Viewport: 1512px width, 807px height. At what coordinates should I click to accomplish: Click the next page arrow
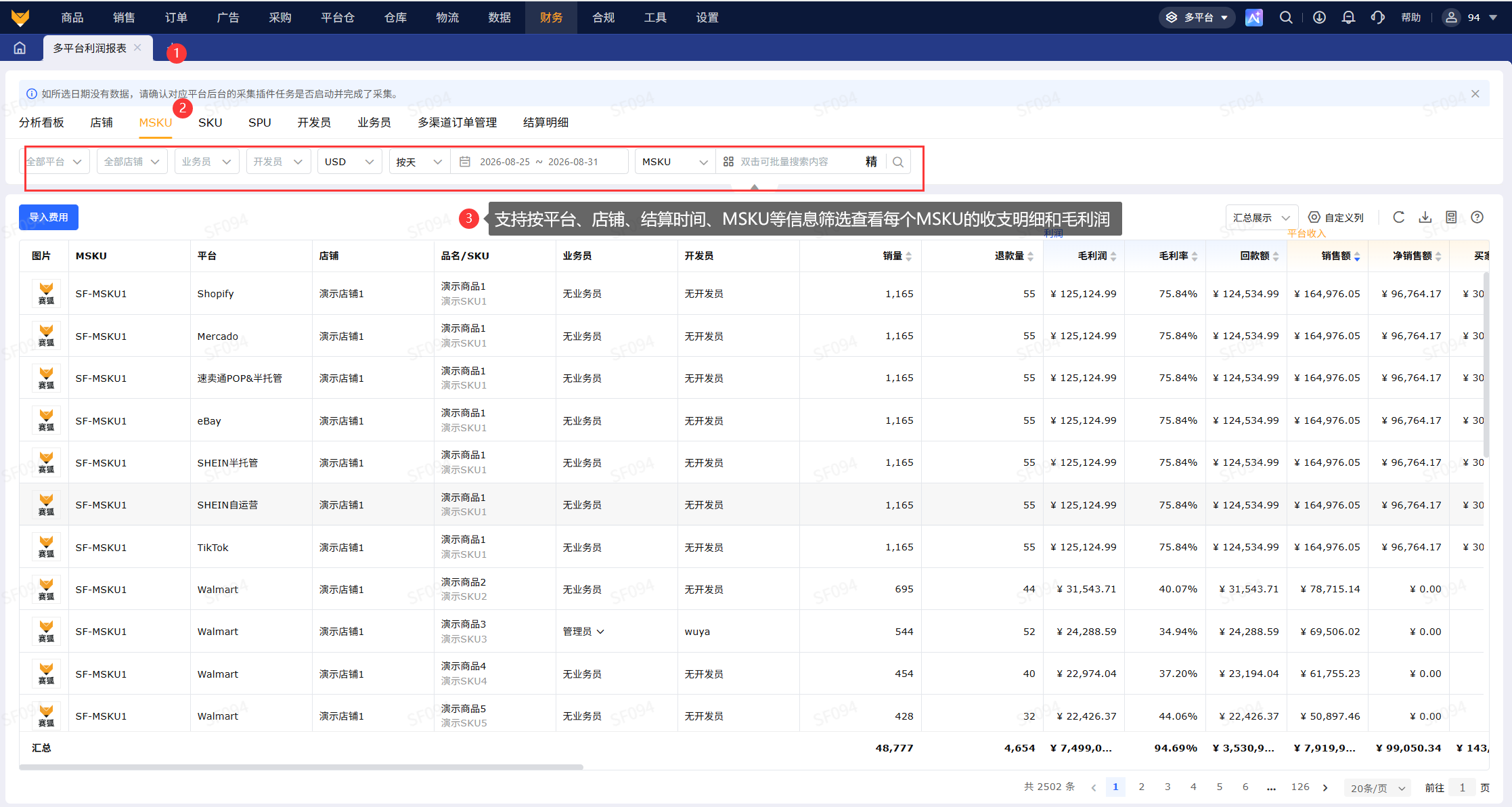(x=1325, y=787)
